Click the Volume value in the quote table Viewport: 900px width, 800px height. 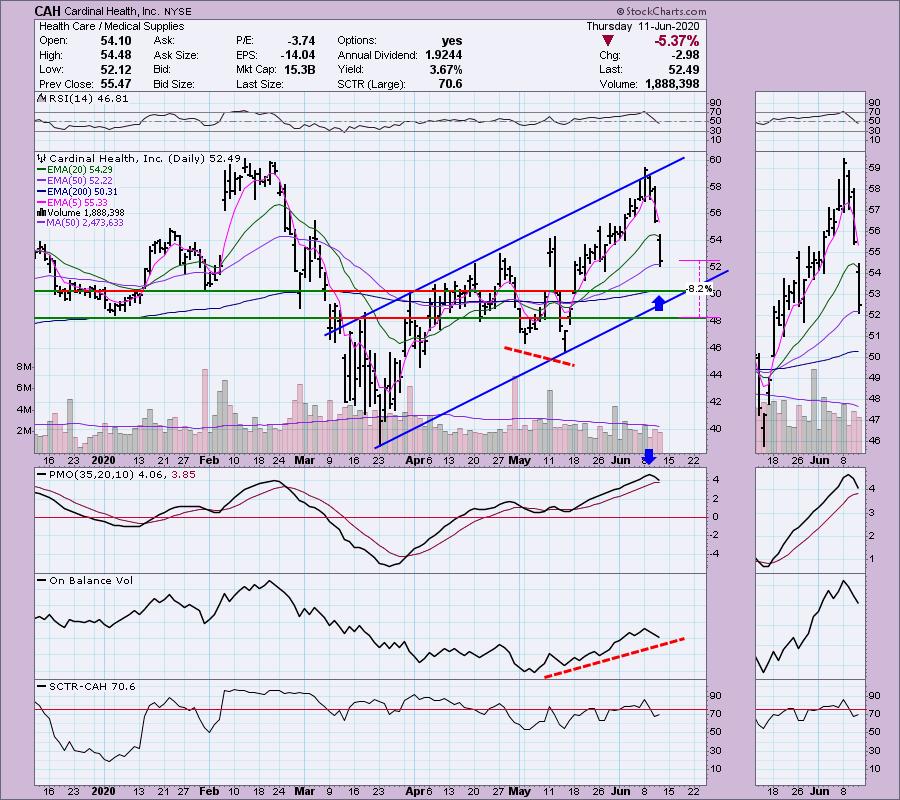672,84
